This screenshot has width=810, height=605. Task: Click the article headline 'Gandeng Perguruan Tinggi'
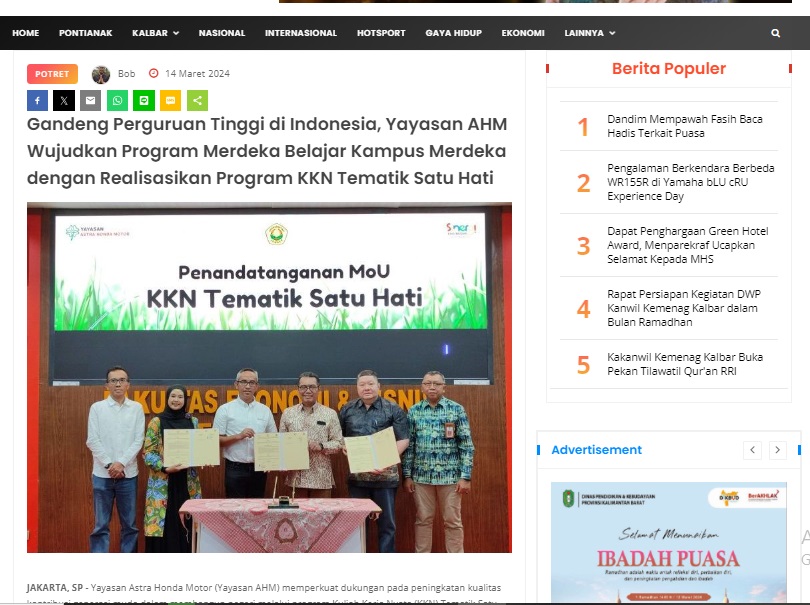click(267, 151)
